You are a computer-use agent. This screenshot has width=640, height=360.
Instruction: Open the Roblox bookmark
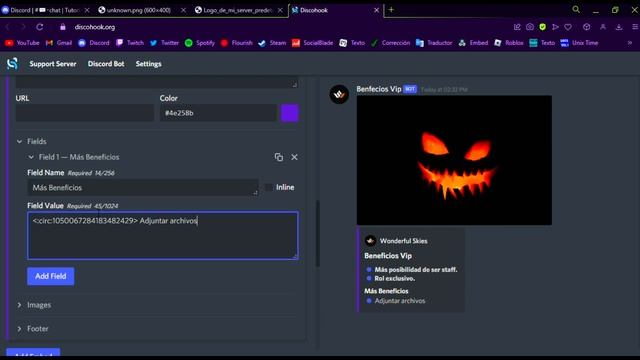point(509,43)
